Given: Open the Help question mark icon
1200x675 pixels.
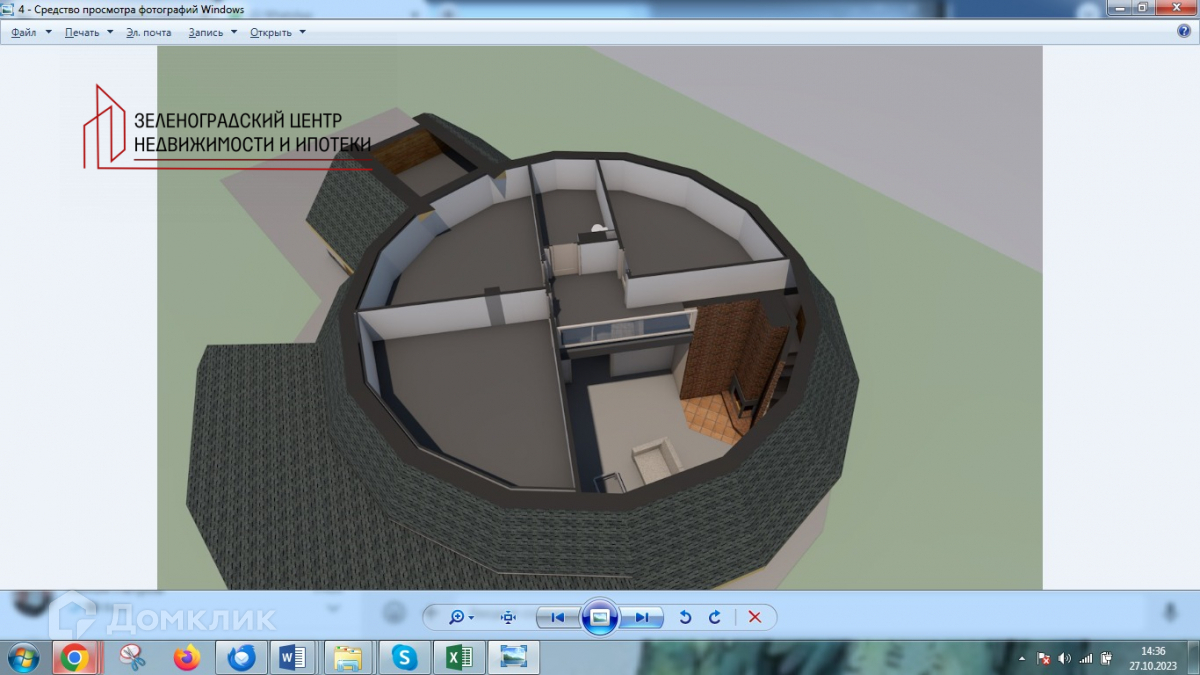Looking at the screenshot, I should [x=1184, y=31].
